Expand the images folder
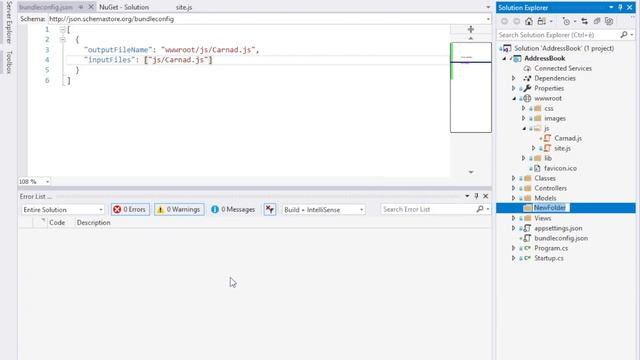This screenshot has width=640, height=360. pyautogui.click(x=524, y=118)
